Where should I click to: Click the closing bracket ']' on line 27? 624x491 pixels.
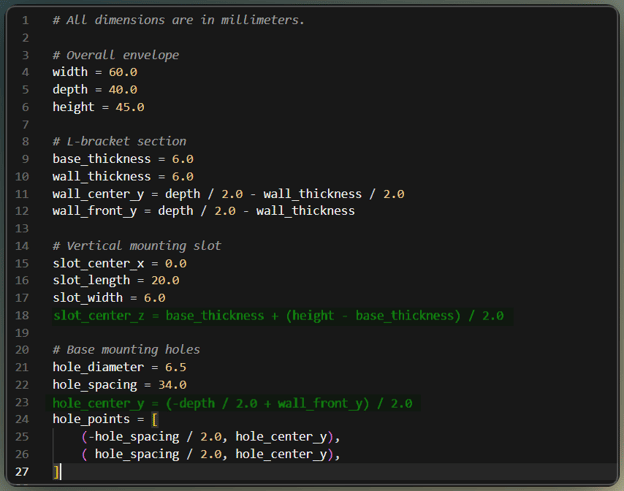point(56,472)
